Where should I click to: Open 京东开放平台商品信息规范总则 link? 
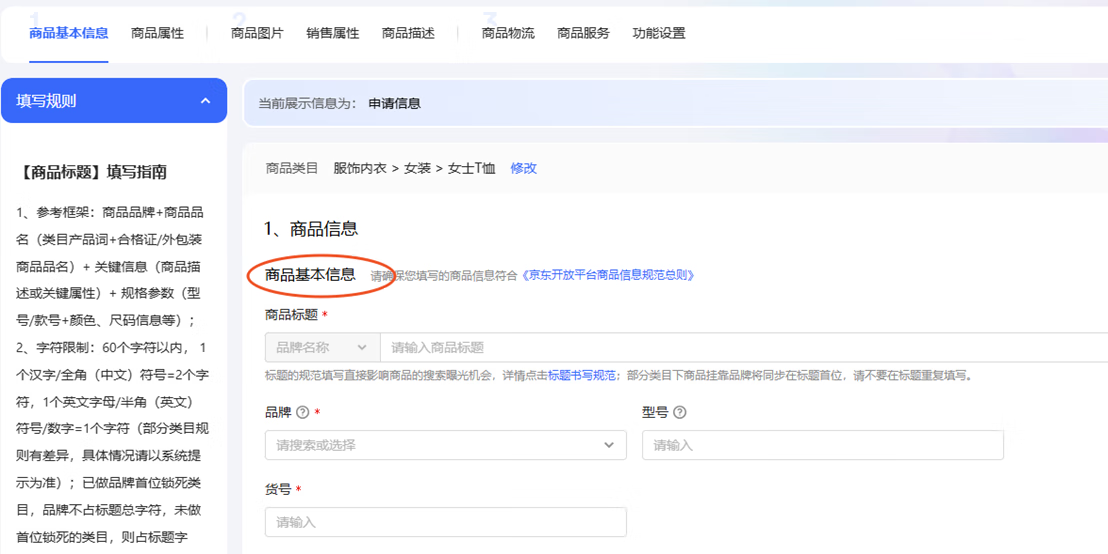tap(608, 275)
